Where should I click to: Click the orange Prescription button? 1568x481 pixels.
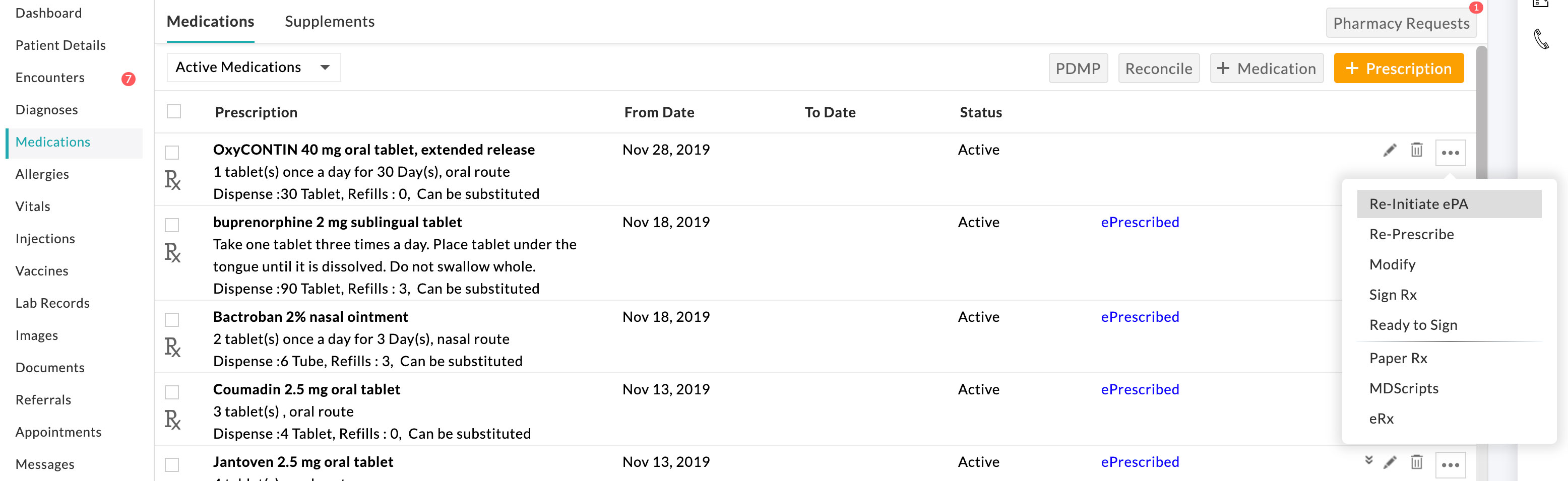pos(1398,68)
